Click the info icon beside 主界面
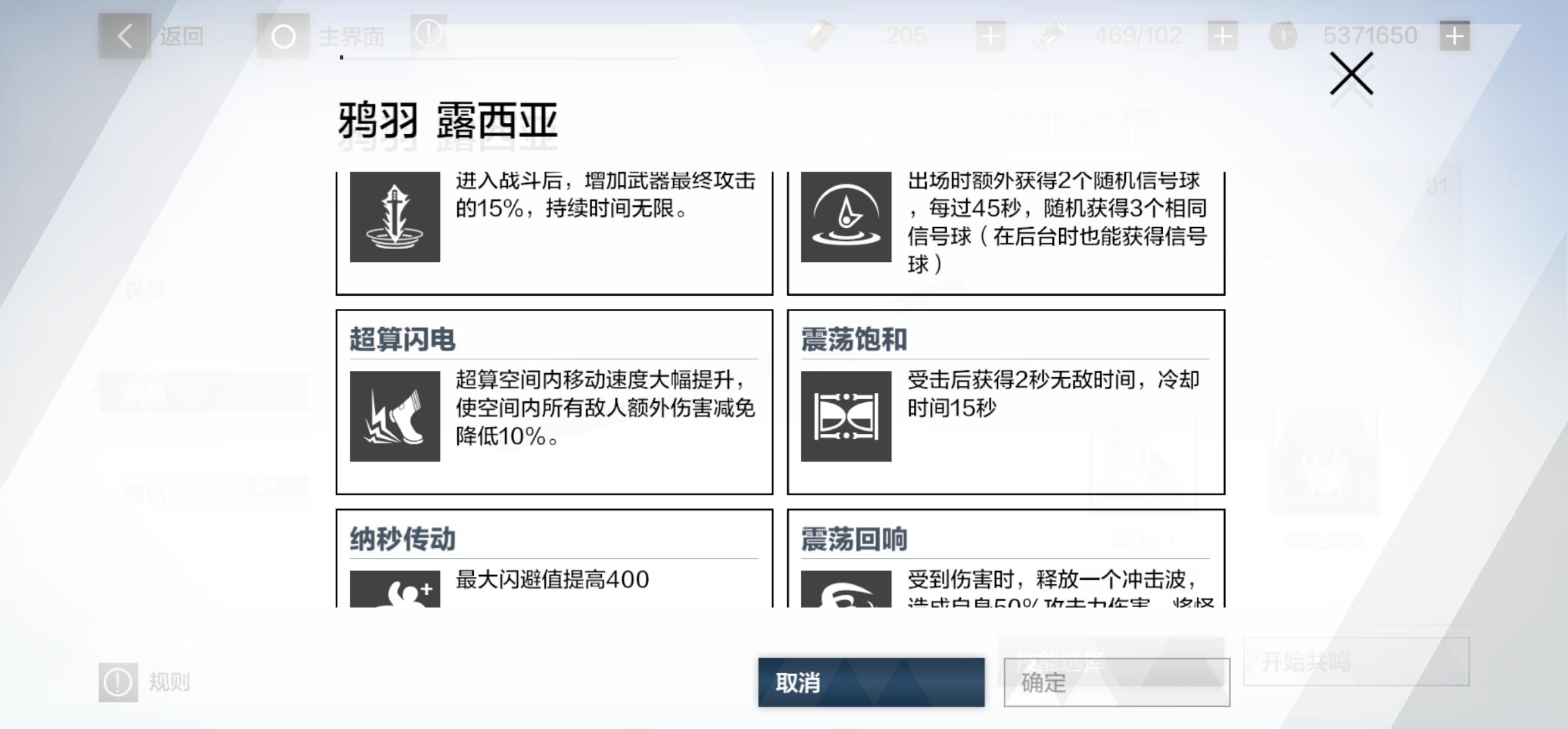Screen dimensions: 1568x729 coord(428,32)
